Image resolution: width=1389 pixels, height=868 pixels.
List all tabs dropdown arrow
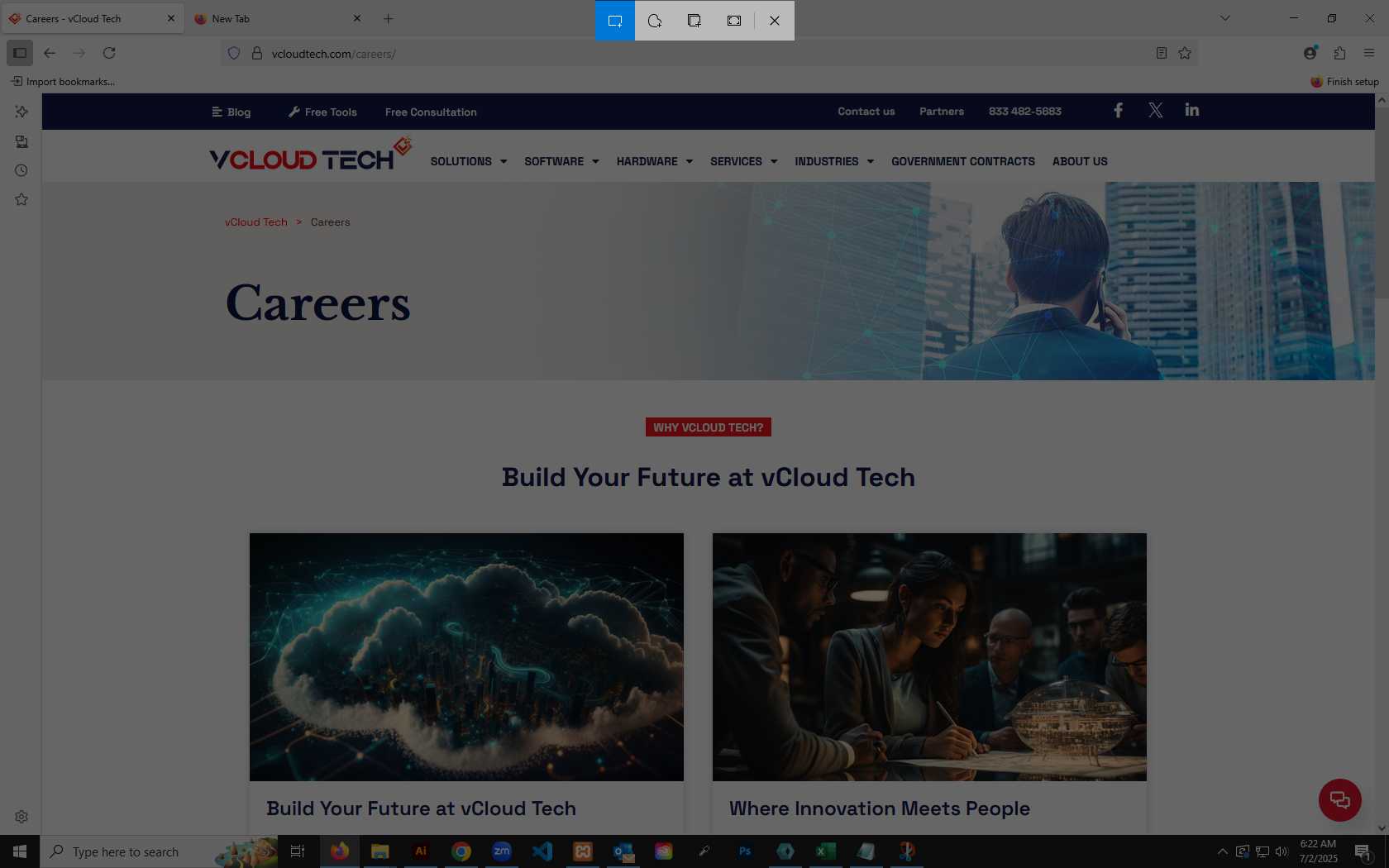[1225, 18]
